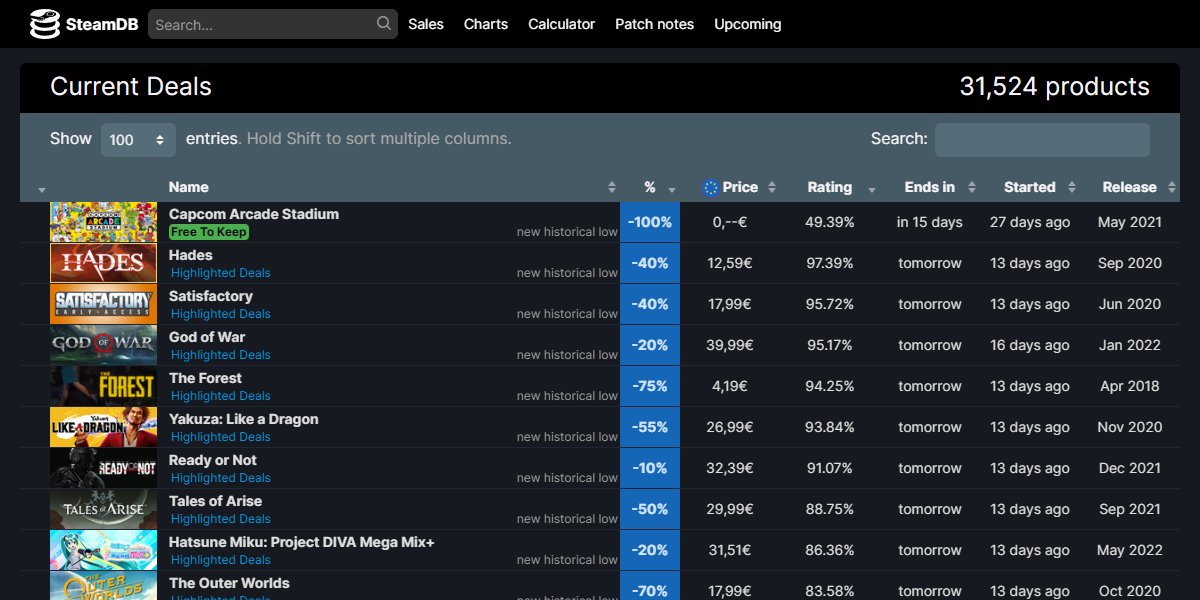This screenshot has width=1200, height=600.
Task: Click the Hatsune Miku game thumbnail
Action: tap(103, 550)
